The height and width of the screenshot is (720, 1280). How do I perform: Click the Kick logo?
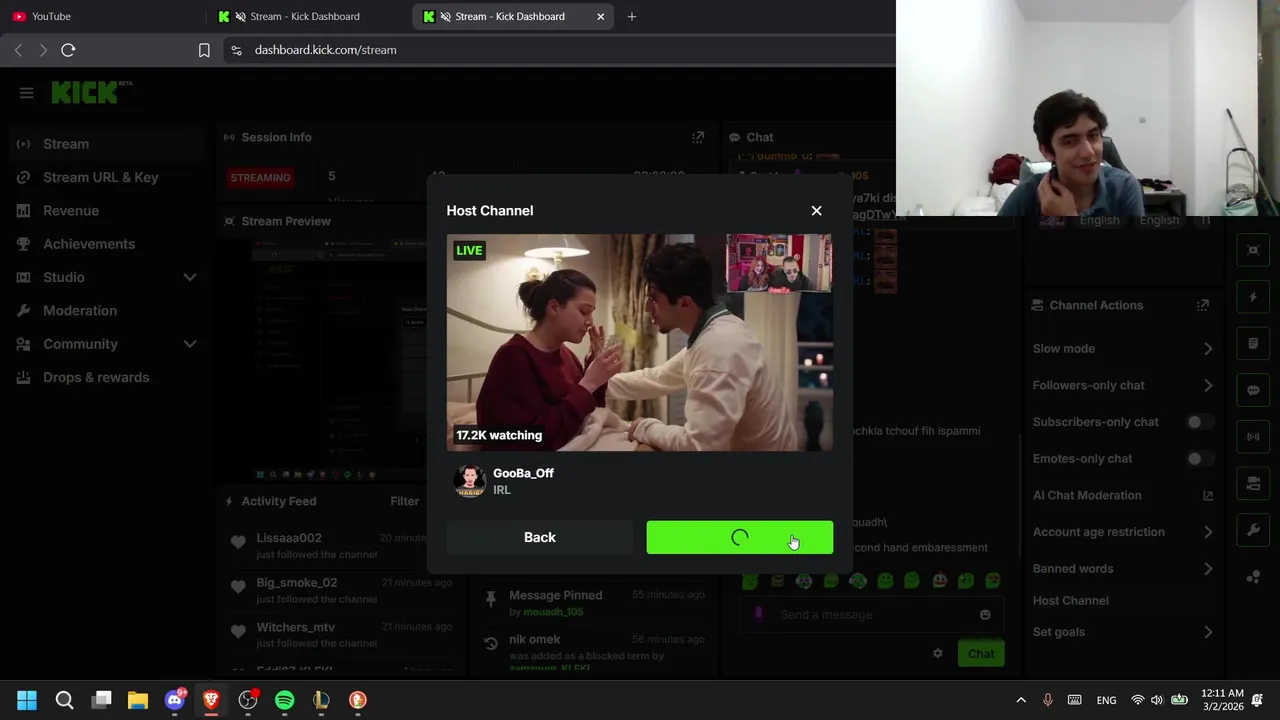point(91,92)
